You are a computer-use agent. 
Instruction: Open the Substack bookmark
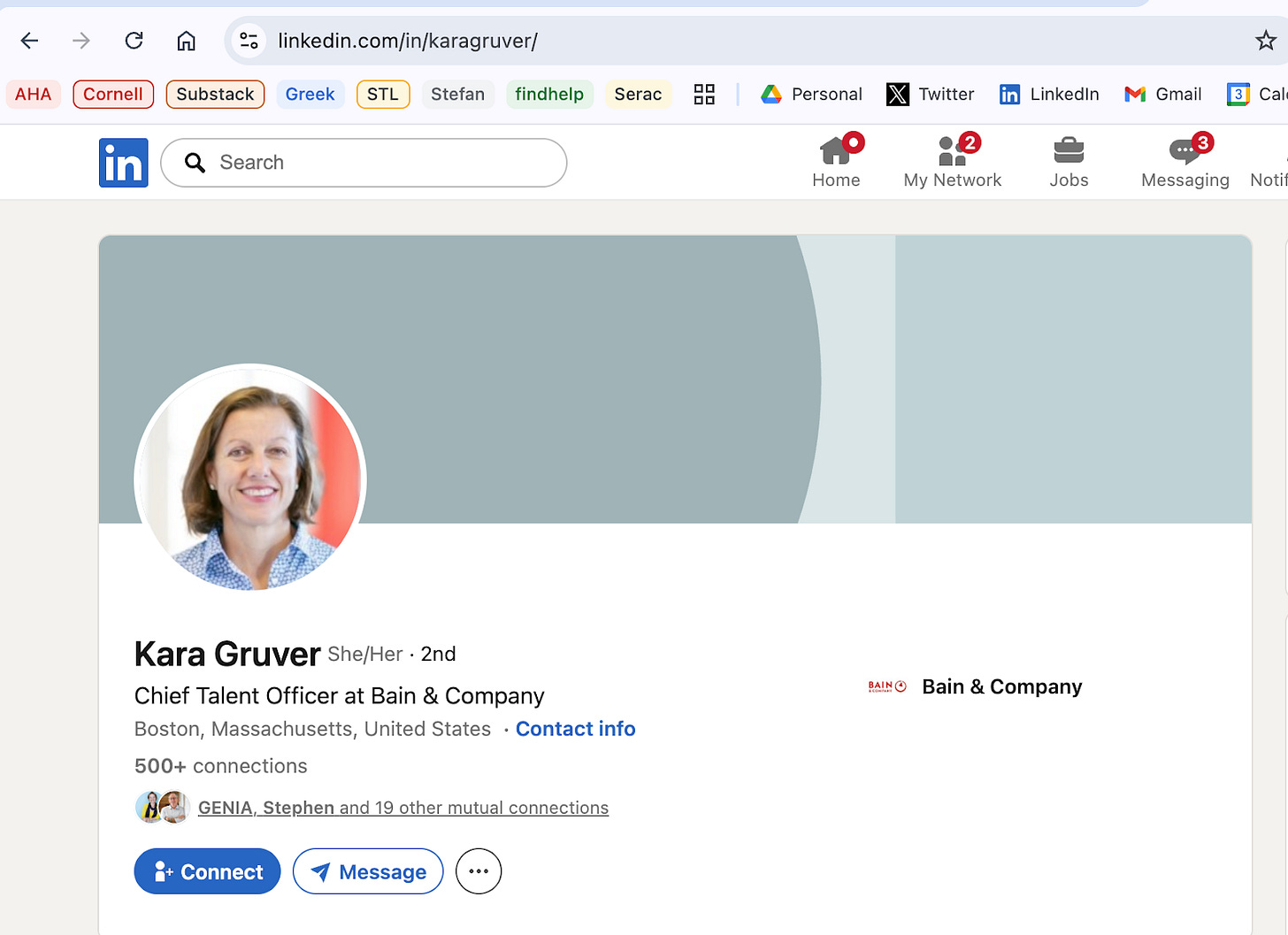pyautogui.click(x=215, y=95)
